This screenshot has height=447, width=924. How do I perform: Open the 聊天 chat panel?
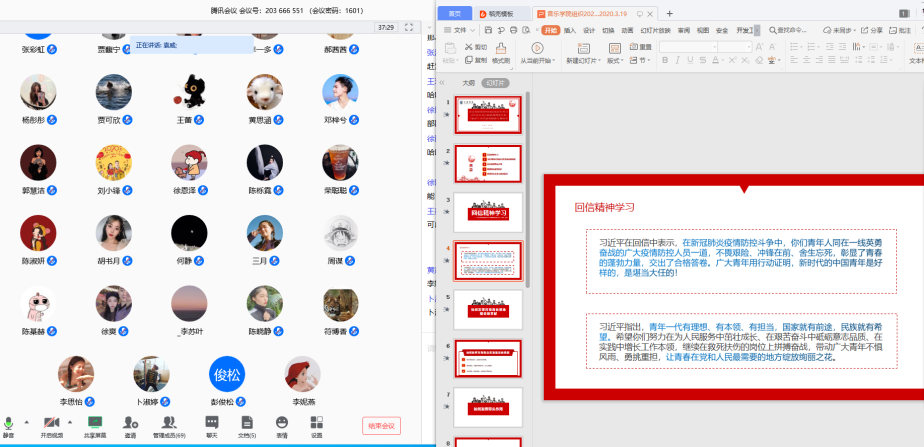click(x=211, y=424)
